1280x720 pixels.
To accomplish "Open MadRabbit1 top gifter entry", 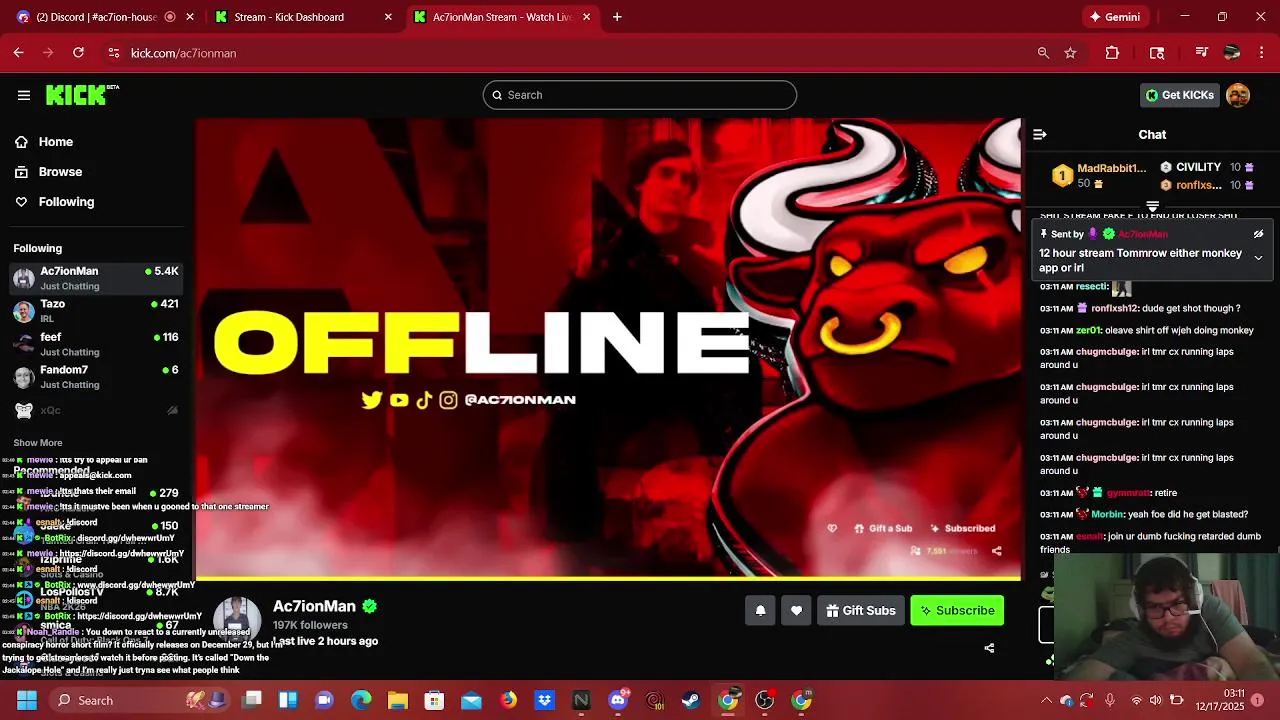I will [1100, 176].
